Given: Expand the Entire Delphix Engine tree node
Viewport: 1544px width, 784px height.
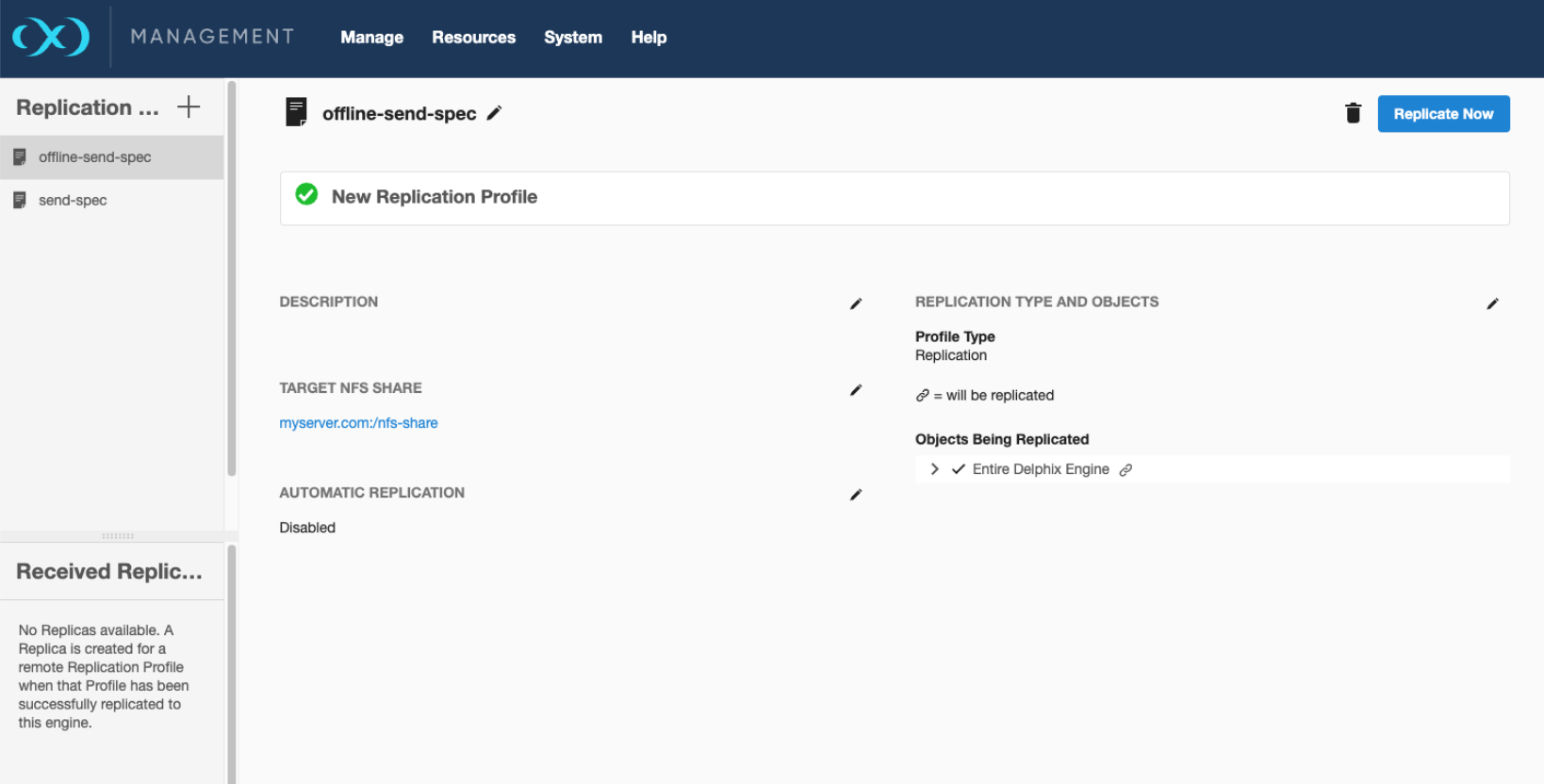Looking at the screenshot, I should point(934,469).
